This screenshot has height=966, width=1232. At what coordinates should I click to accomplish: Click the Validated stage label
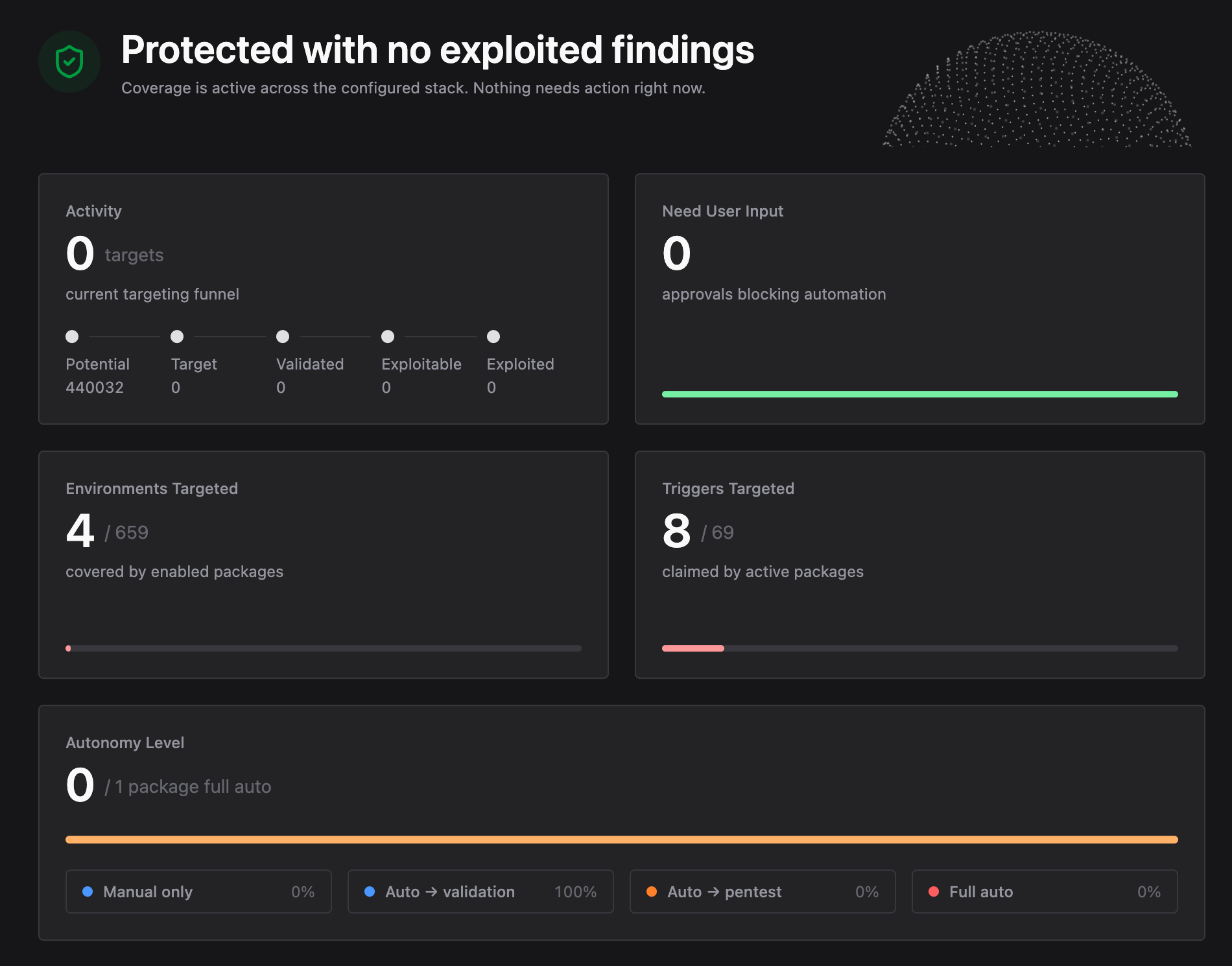pos(310,364)
